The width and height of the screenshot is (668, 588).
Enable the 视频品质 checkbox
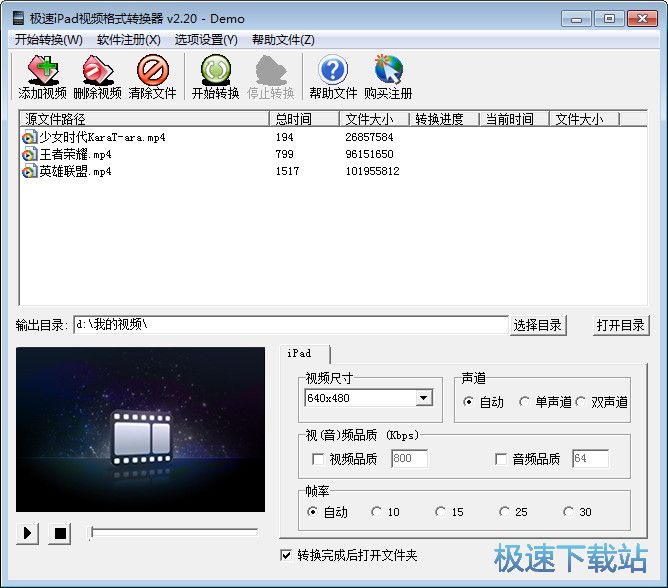point(318,459)
